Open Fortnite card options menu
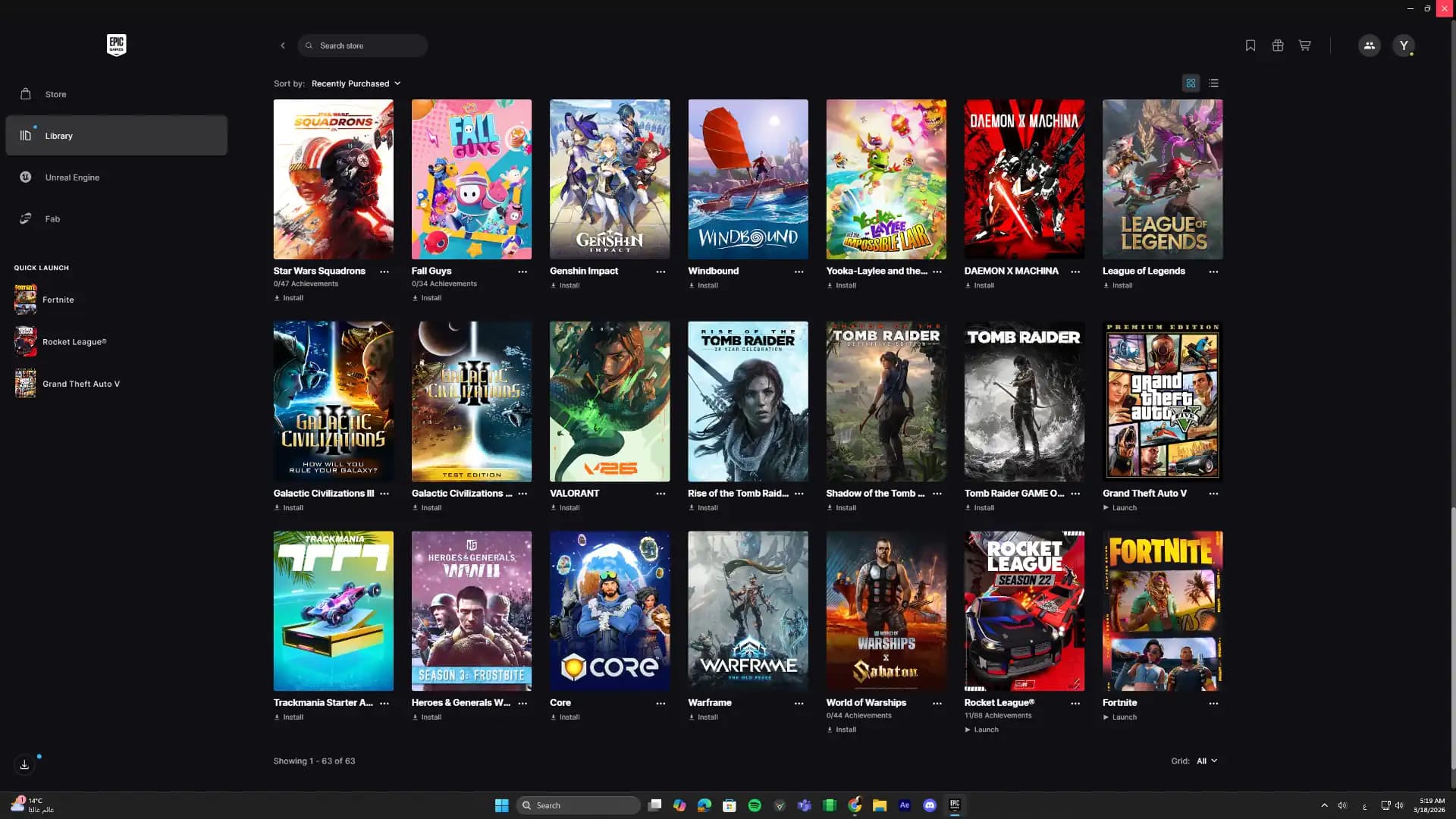Viewport: 1456px width, 819px height. coord(1213,704)
